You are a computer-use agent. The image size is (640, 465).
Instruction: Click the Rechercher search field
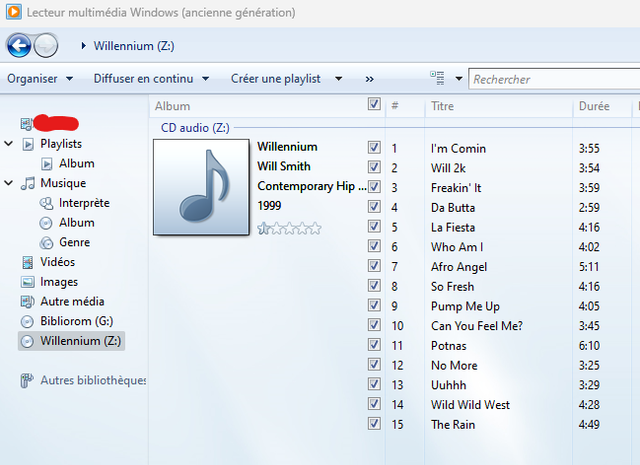click(554, 79)
